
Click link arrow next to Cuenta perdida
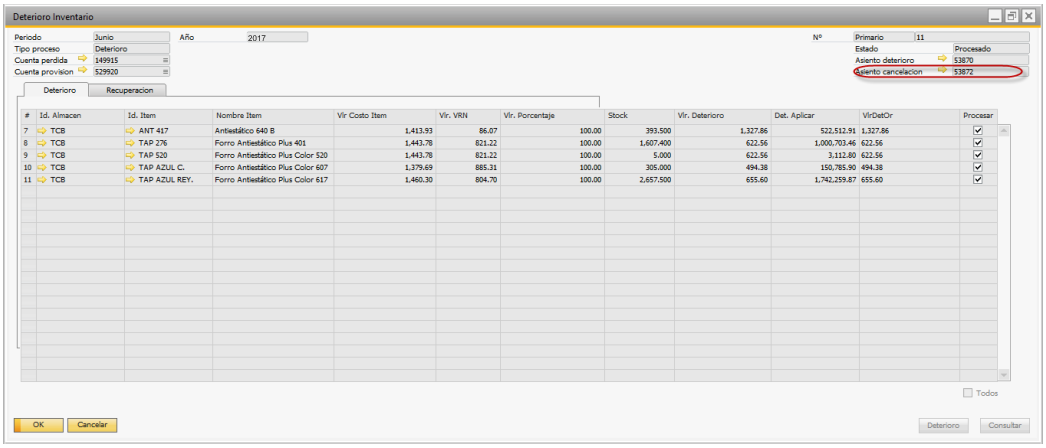[x=82, y=60]
